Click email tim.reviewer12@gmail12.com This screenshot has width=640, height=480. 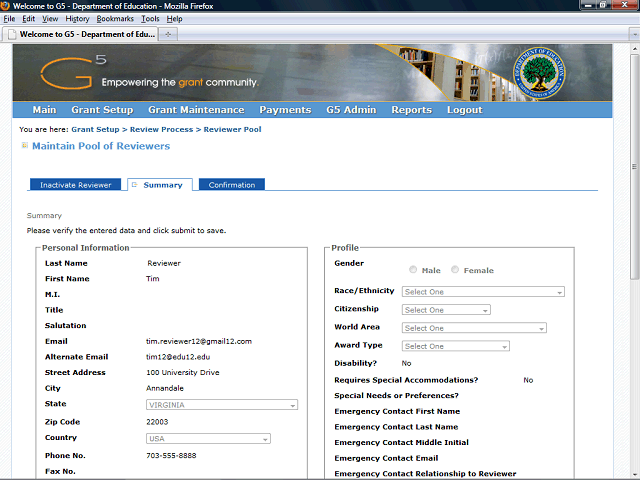pyautogui.click(x=199, y=341)
